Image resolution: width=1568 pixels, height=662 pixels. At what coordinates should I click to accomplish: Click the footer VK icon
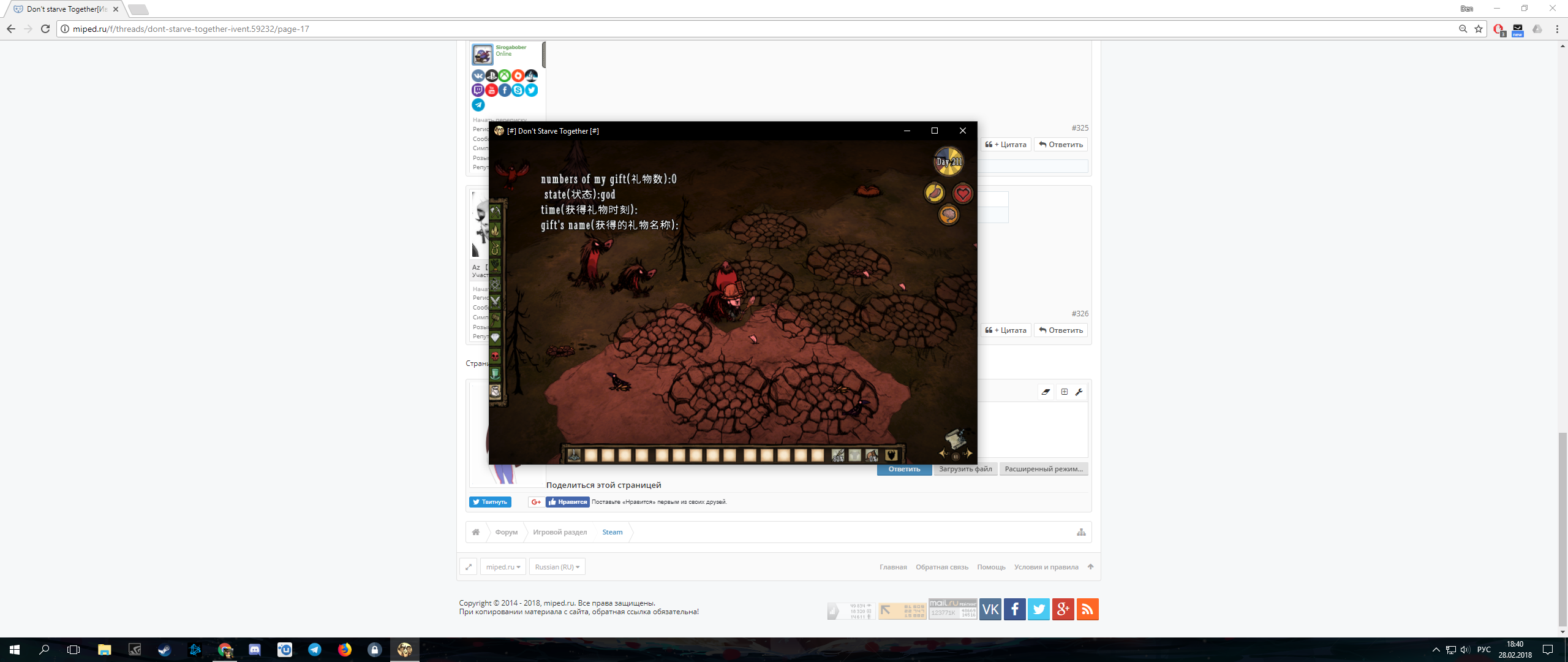click(990, 609)
